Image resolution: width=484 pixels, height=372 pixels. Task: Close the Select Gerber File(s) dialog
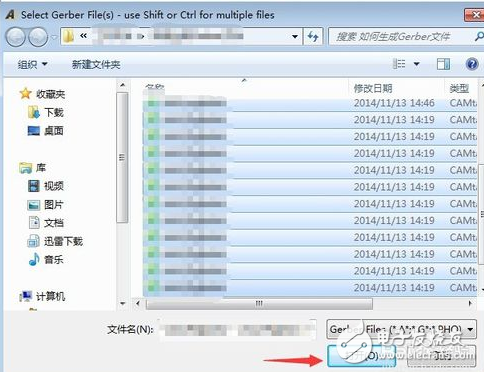click(474, 15)
